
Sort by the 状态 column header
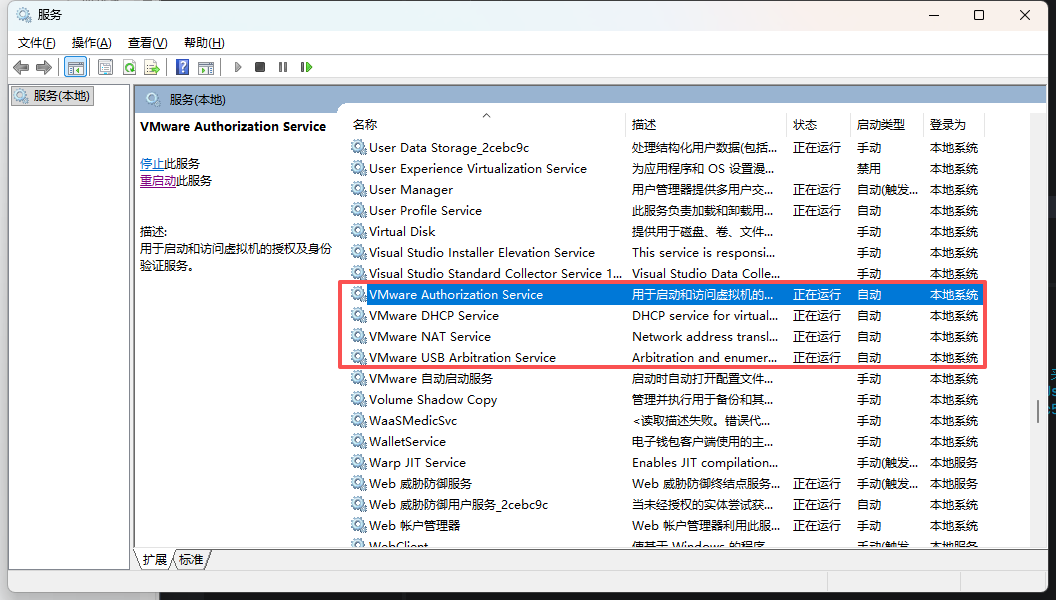[x=818, y=125]
